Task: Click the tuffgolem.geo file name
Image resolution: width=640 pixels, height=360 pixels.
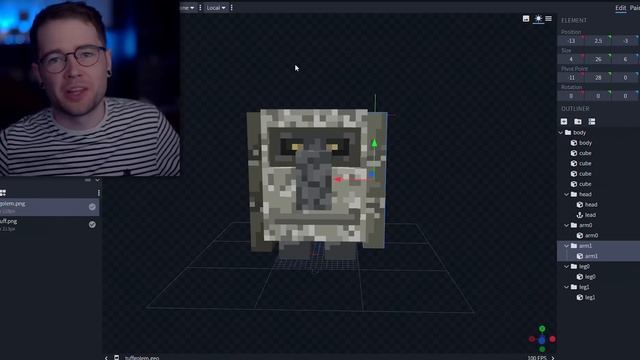Action: pos(142,358)
